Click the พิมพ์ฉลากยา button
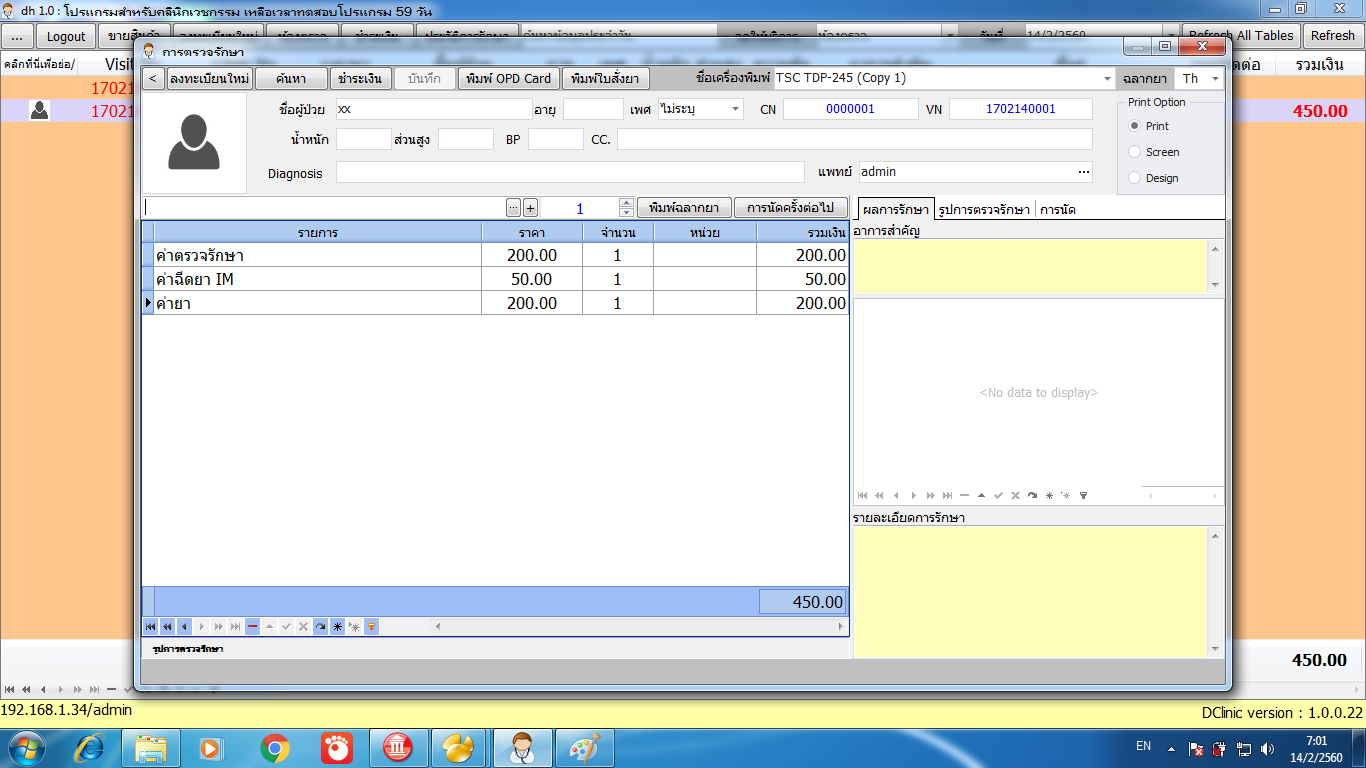This screenshot has height=768, width=1366. tap(684, 208)
